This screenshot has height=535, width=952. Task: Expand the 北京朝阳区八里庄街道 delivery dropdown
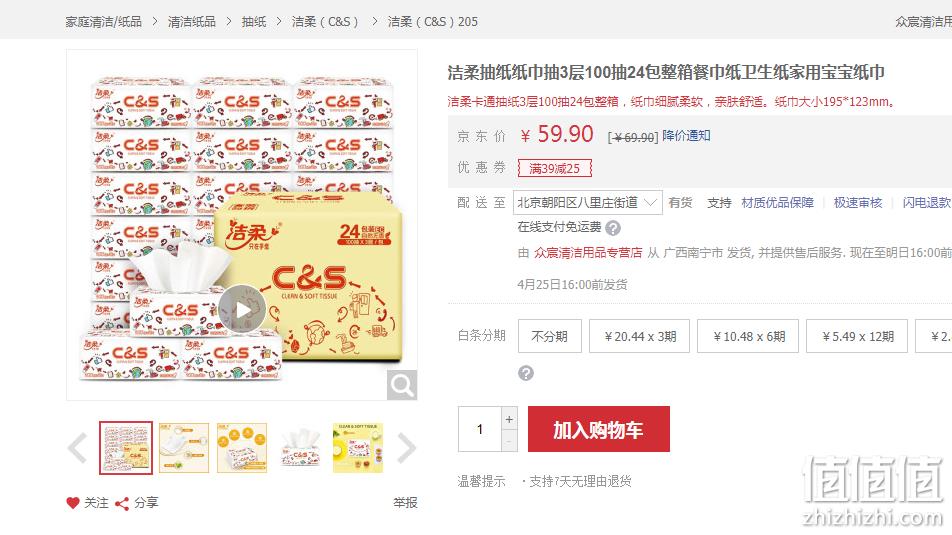tap(588, 202)
